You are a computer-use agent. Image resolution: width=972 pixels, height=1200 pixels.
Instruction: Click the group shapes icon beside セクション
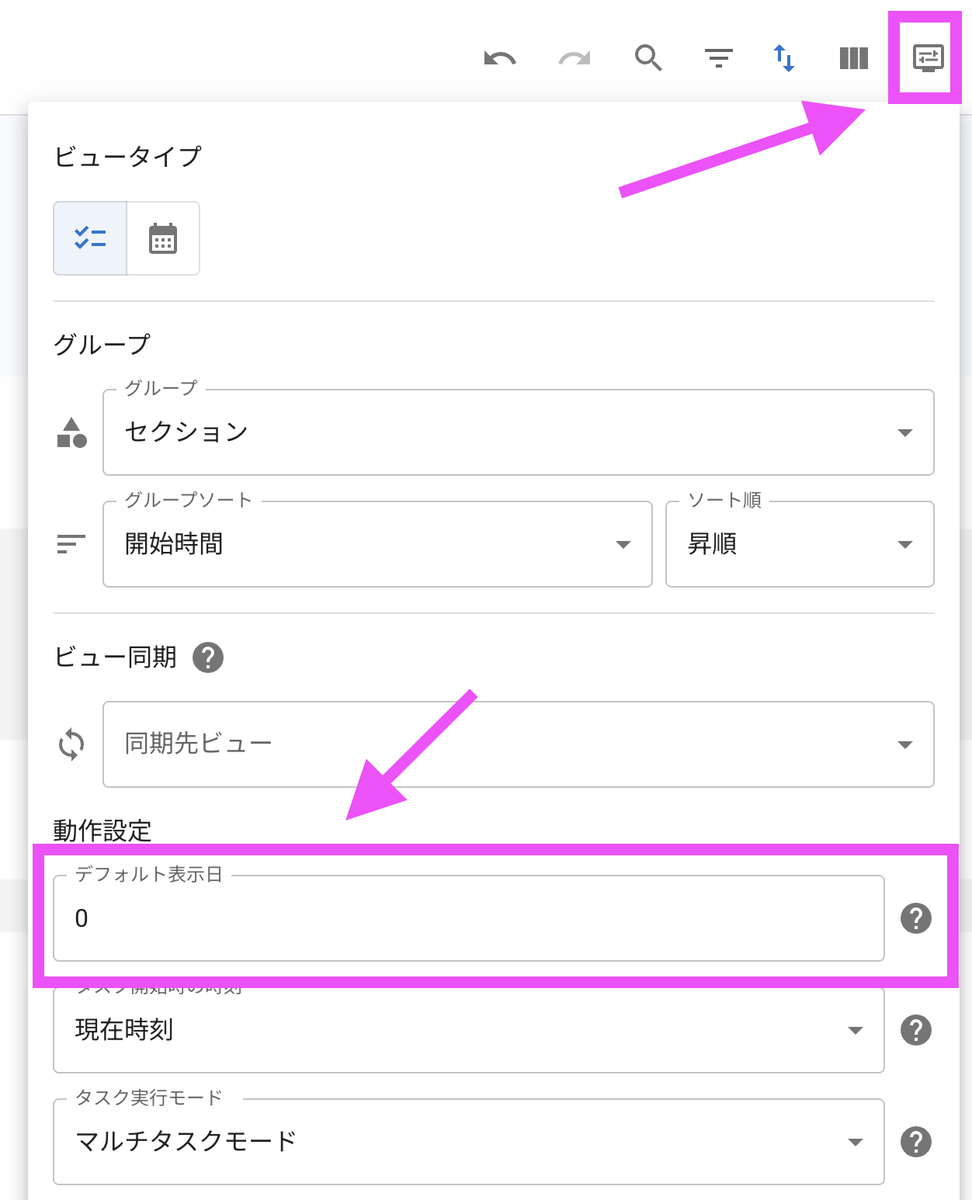[x=70, y=432]
